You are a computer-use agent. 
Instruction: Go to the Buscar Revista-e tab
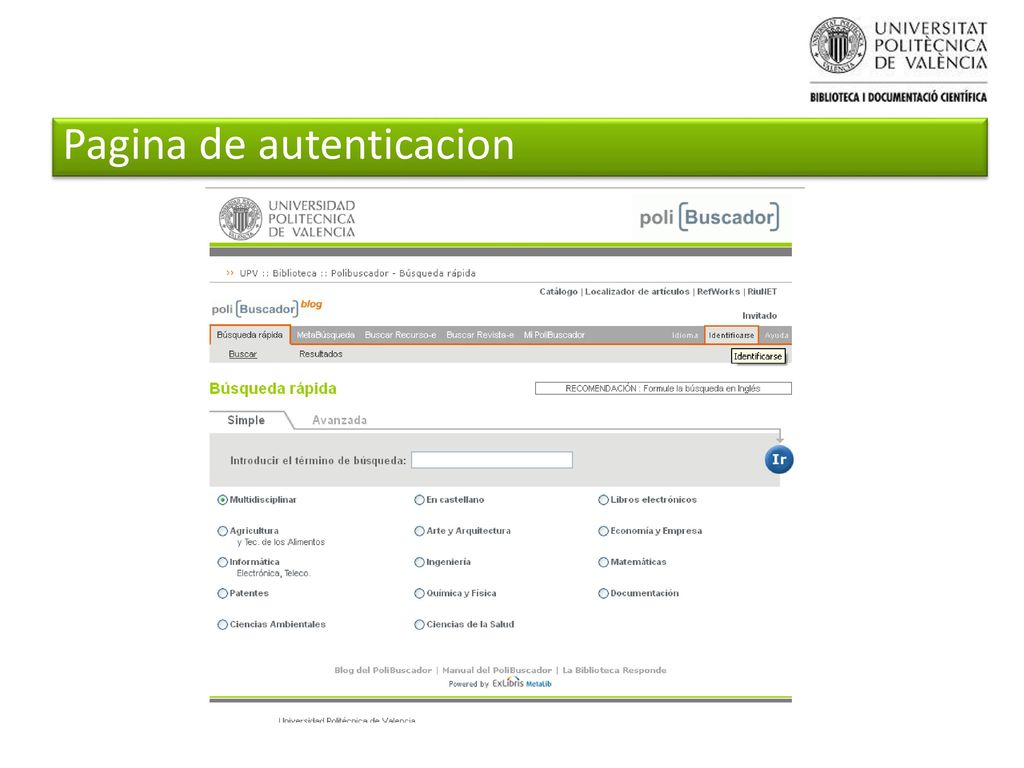480,335
